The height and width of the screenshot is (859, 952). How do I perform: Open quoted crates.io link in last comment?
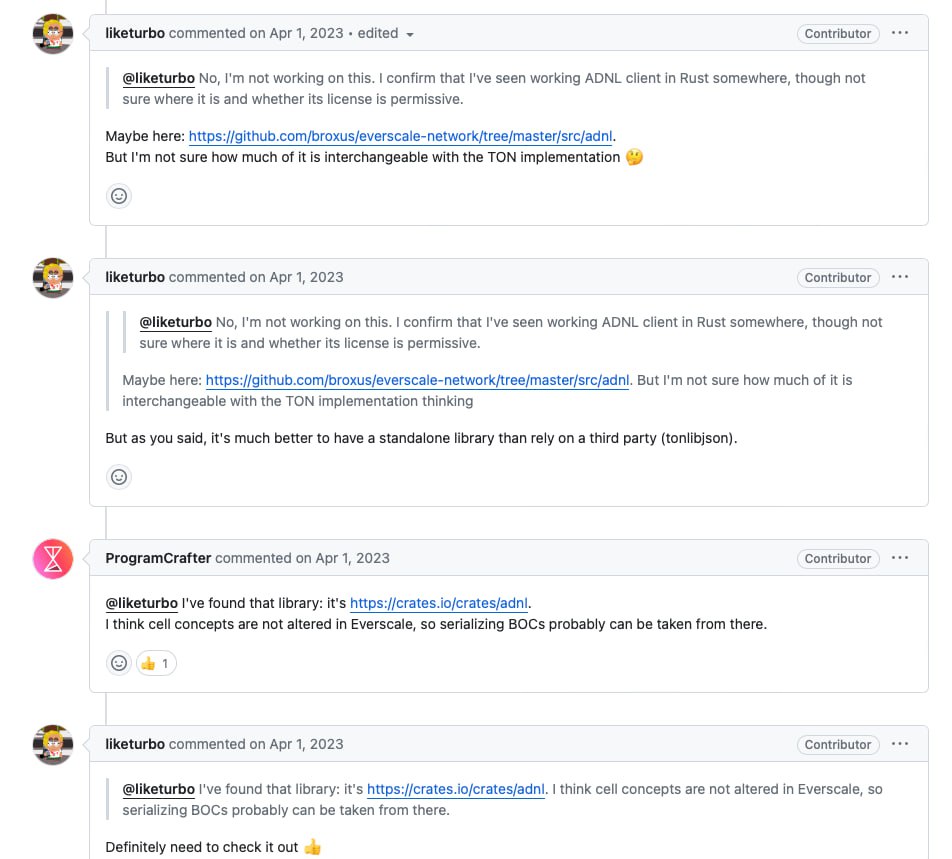456,789
